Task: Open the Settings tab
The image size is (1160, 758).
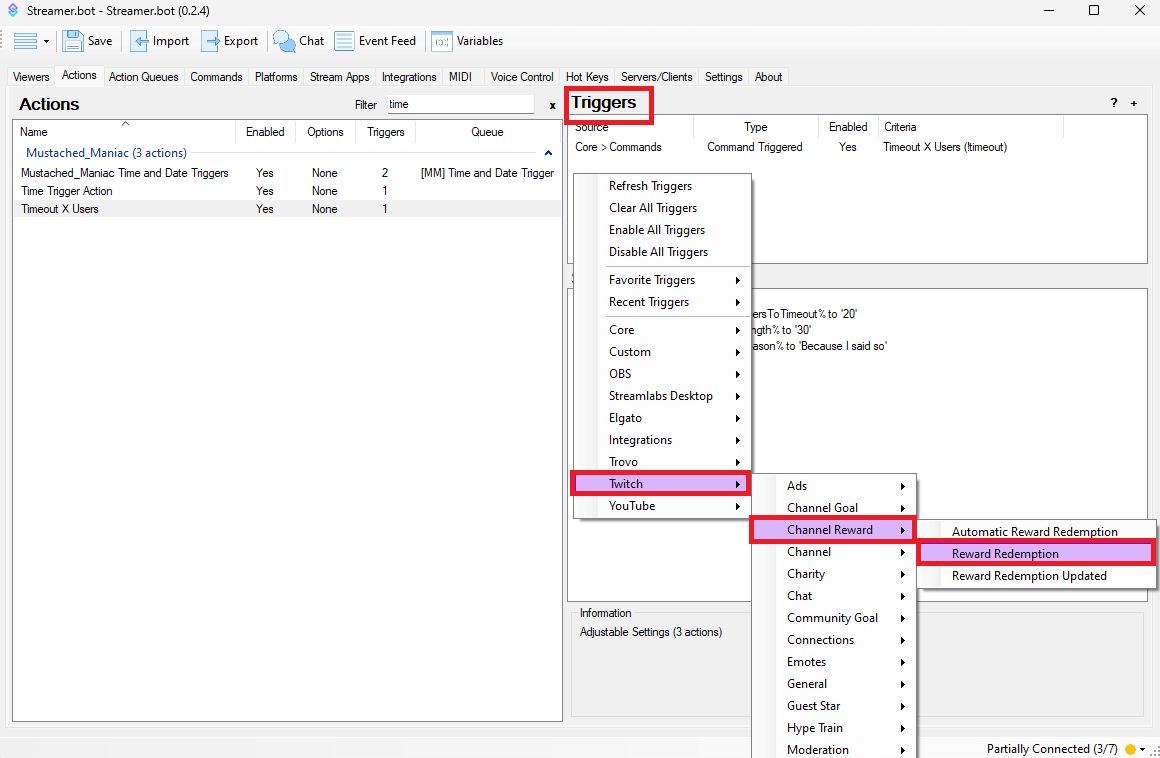Action: click(723, 77)
